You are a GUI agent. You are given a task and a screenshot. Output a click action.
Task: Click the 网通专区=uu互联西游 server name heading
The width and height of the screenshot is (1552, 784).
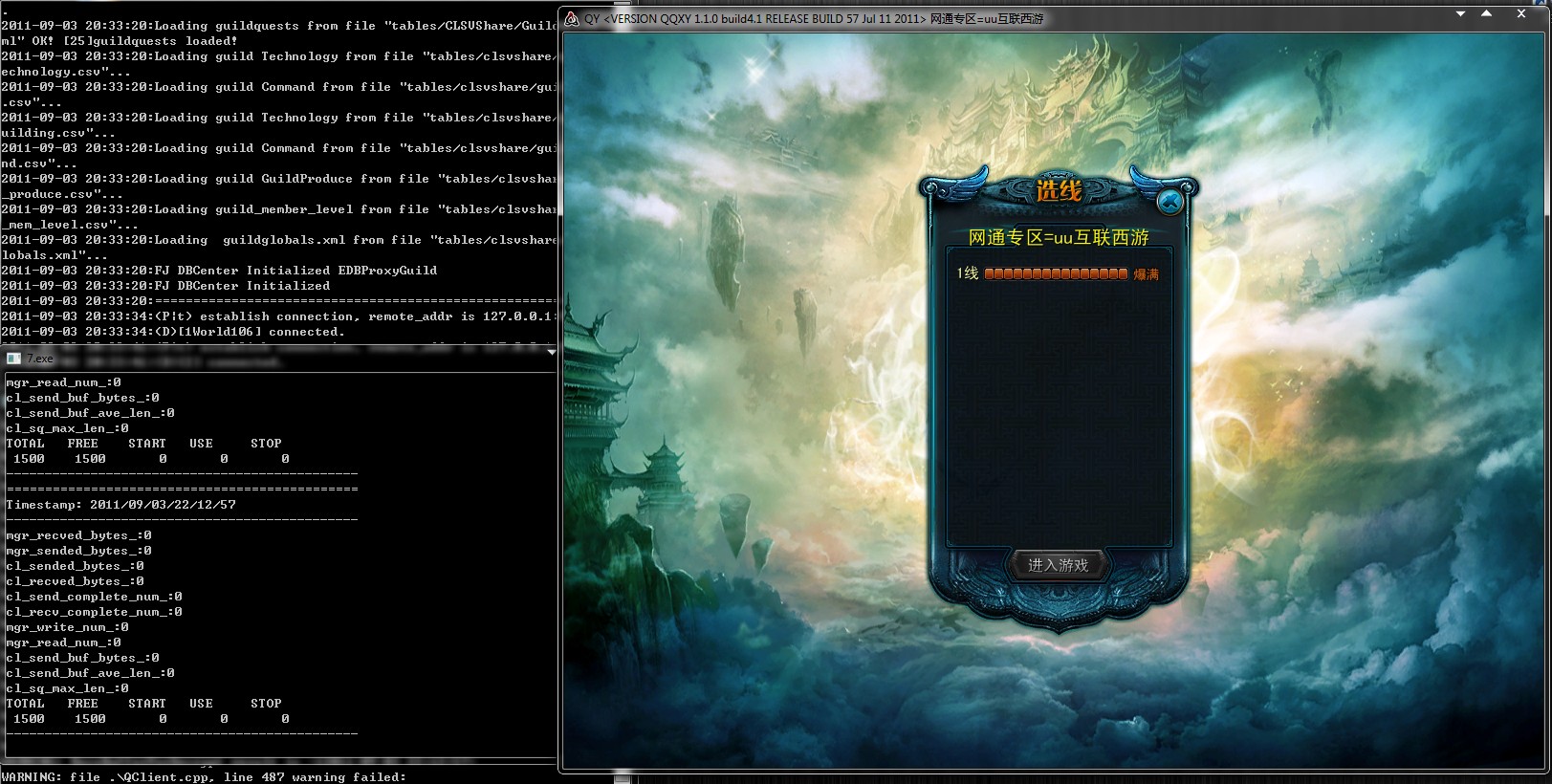(1059, 237)
